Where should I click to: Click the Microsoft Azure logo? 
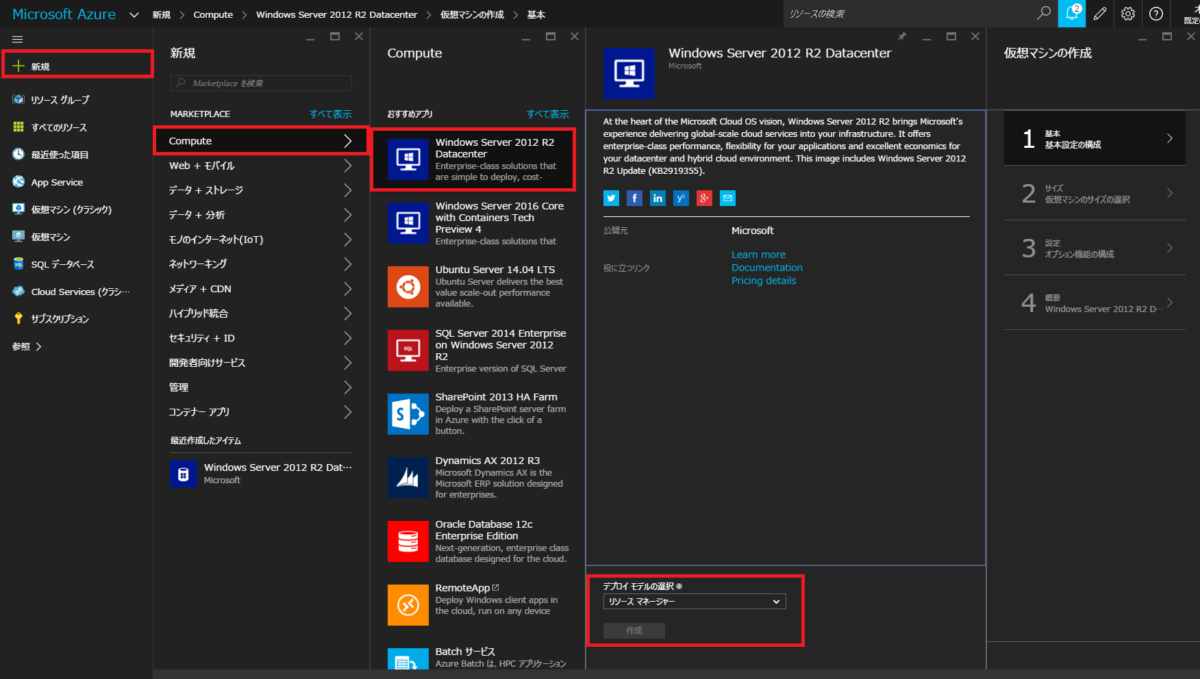(64, 14)
